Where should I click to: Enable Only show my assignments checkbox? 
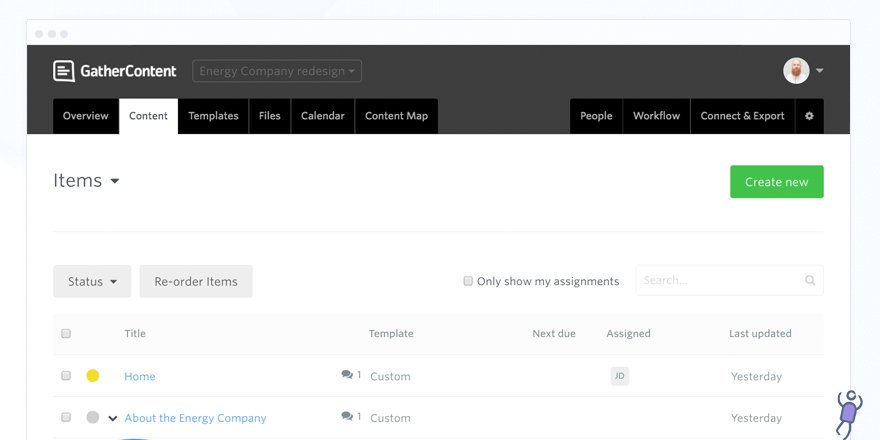click(468, 282)
